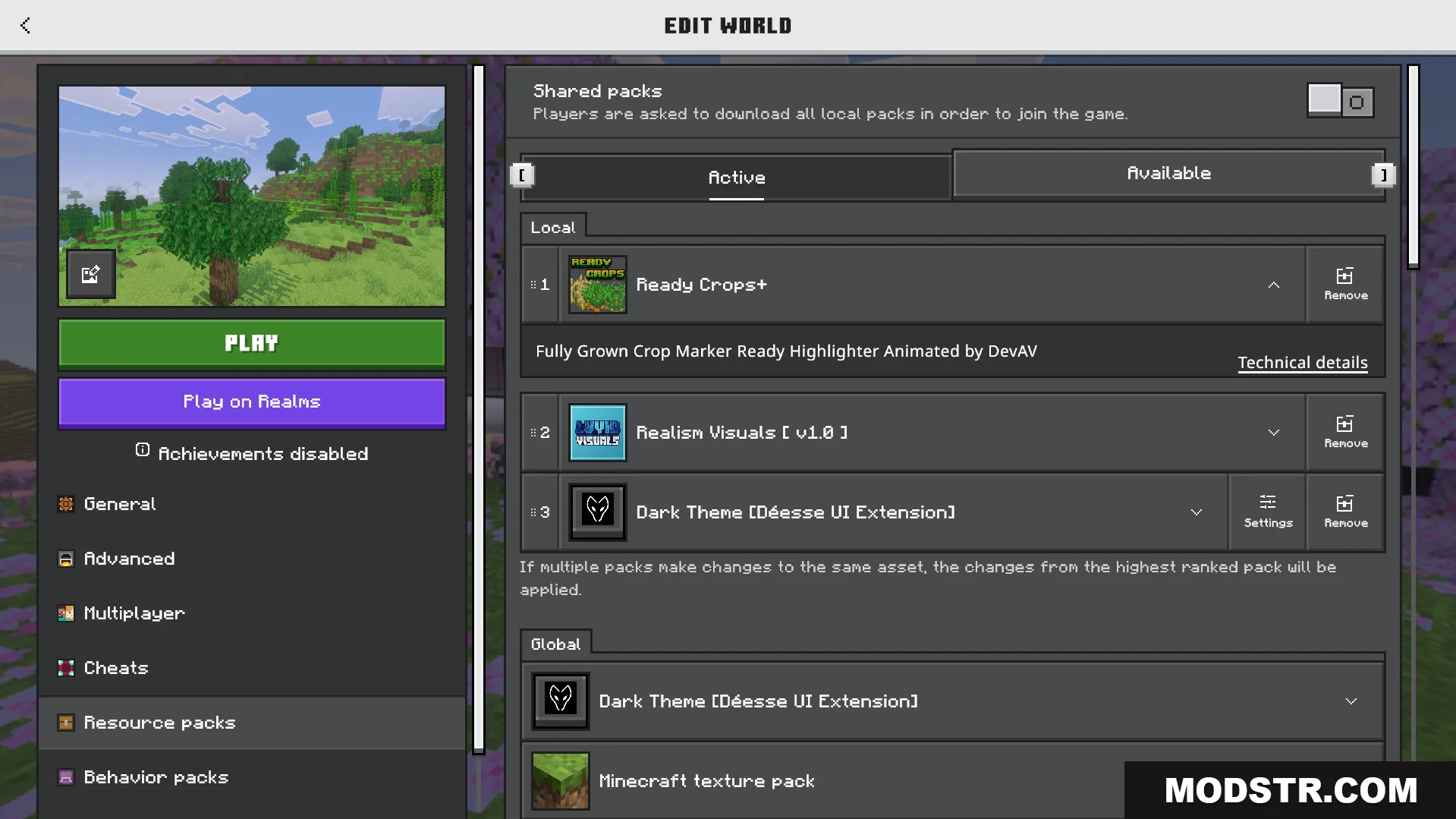This screenshot has height=819, width=1456.
Task: Open the Advanced settings section
Action: [252, 559]
